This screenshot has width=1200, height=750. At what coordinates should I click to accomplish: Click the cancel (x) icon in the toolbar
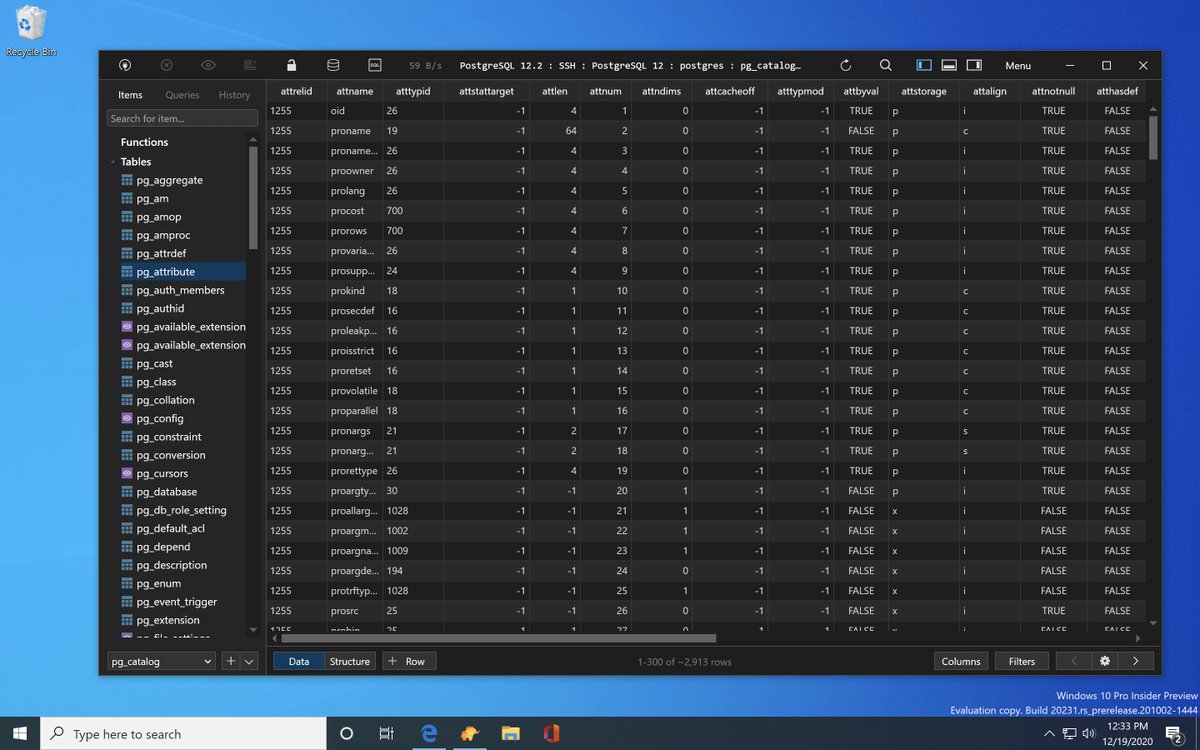[x=166, y=65]
